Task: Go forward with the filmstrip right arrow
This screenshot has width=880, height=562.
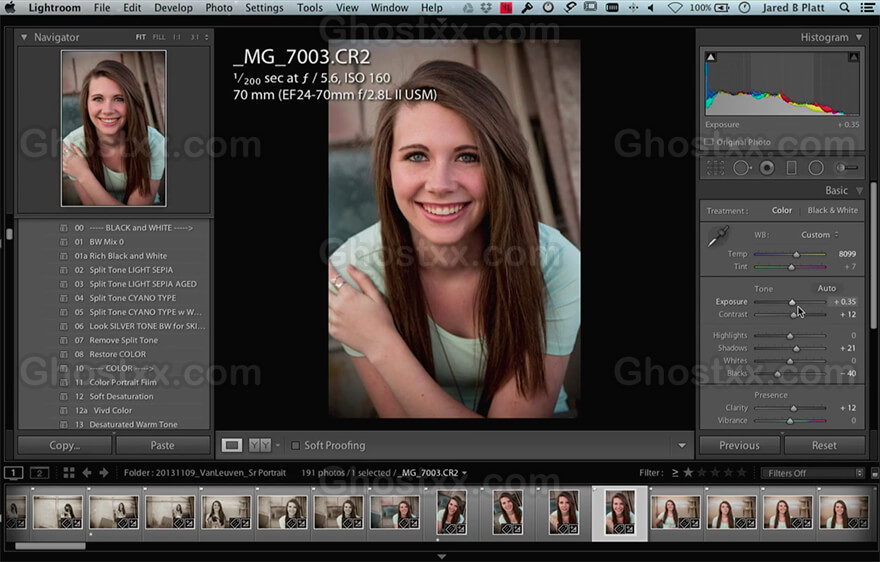Action: 104,473
